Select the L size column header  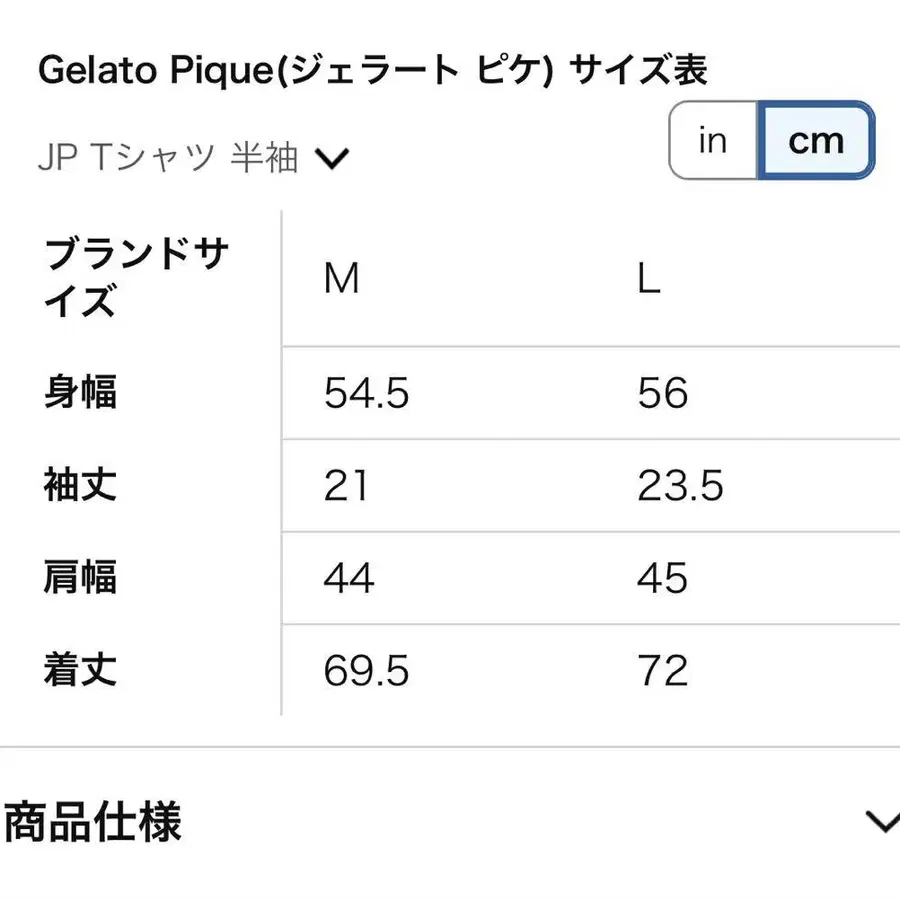click(x=649, y=280)
